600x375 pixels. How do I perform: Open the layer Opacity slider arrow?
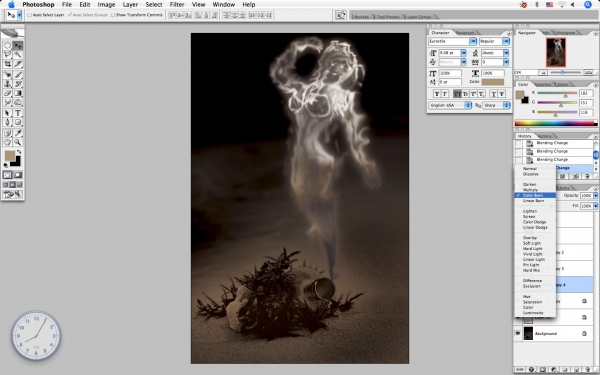tap(595, 196)
